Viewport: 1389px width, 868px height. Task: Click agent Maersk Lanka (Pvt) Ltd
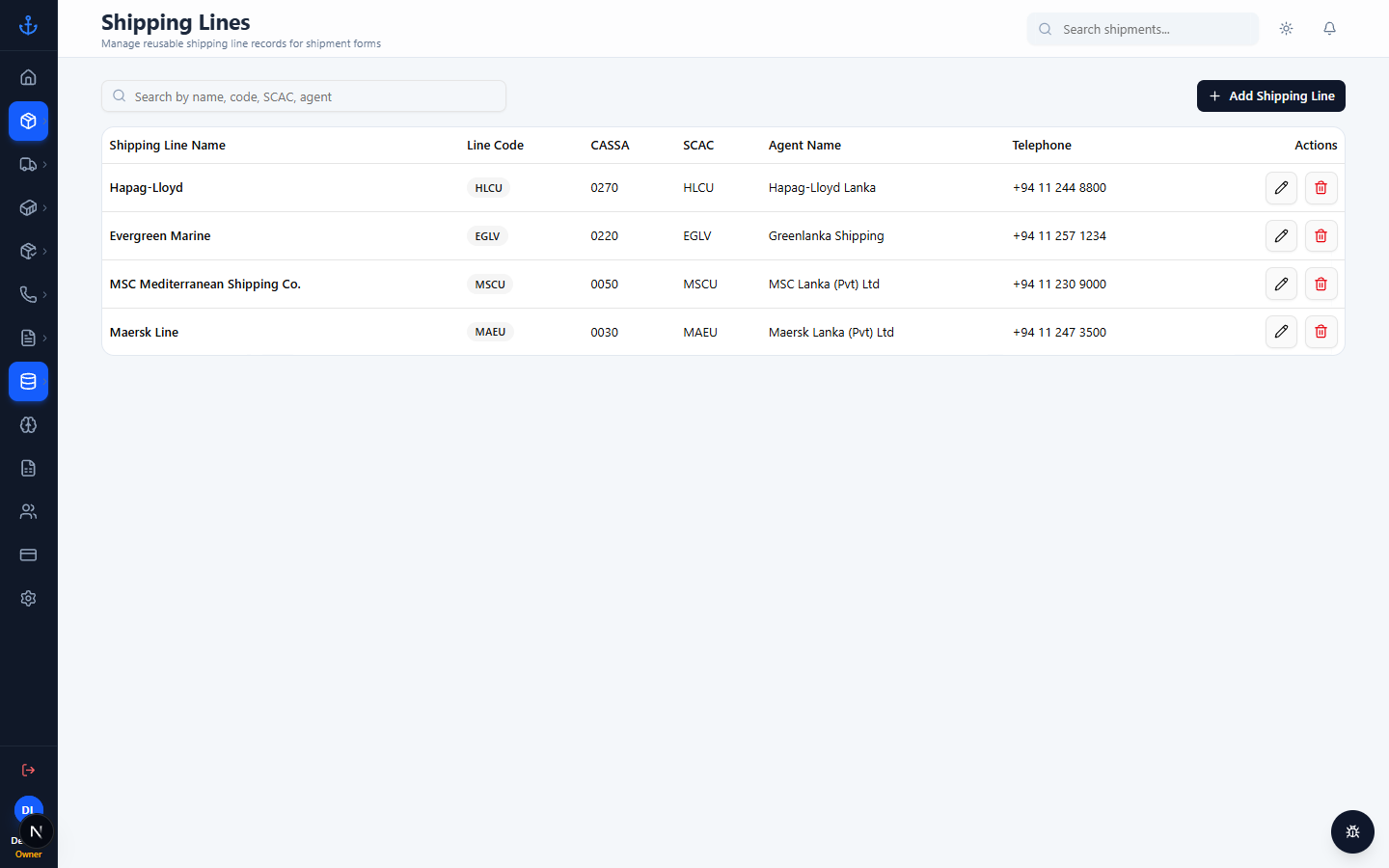point(831,333)
